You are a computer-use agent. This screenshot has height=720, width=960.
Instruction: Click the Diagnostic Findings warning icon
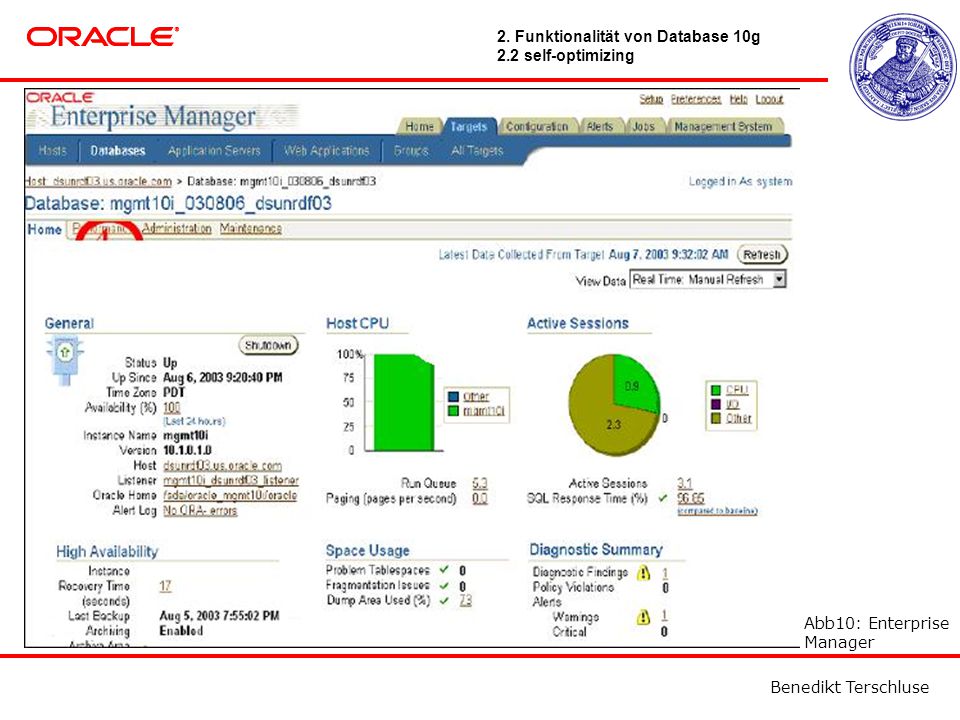tap(643, 572)
